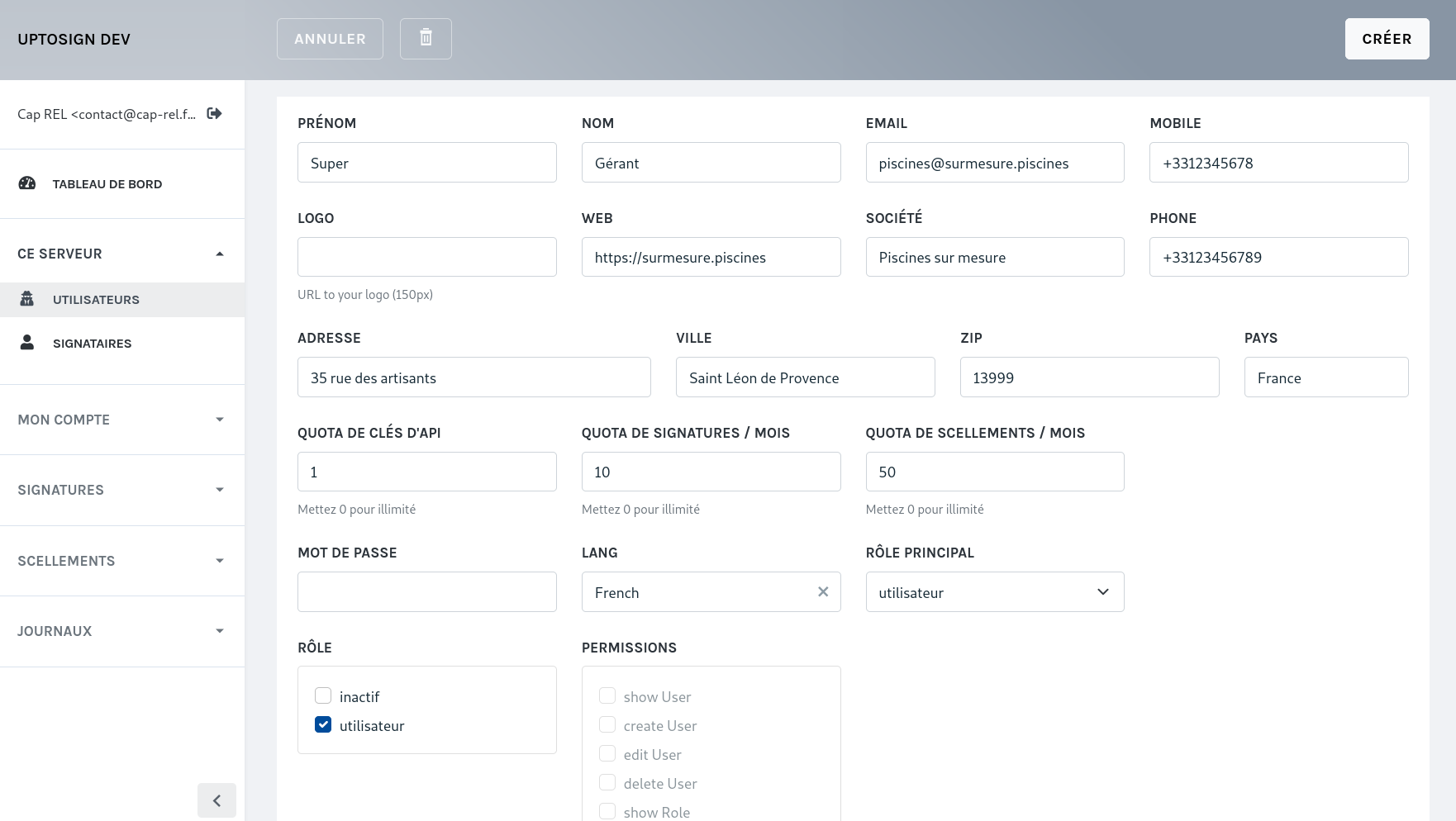Click the Annuler button
Image resolution: width=1456 pixels, height=821 pixels.
330,39
